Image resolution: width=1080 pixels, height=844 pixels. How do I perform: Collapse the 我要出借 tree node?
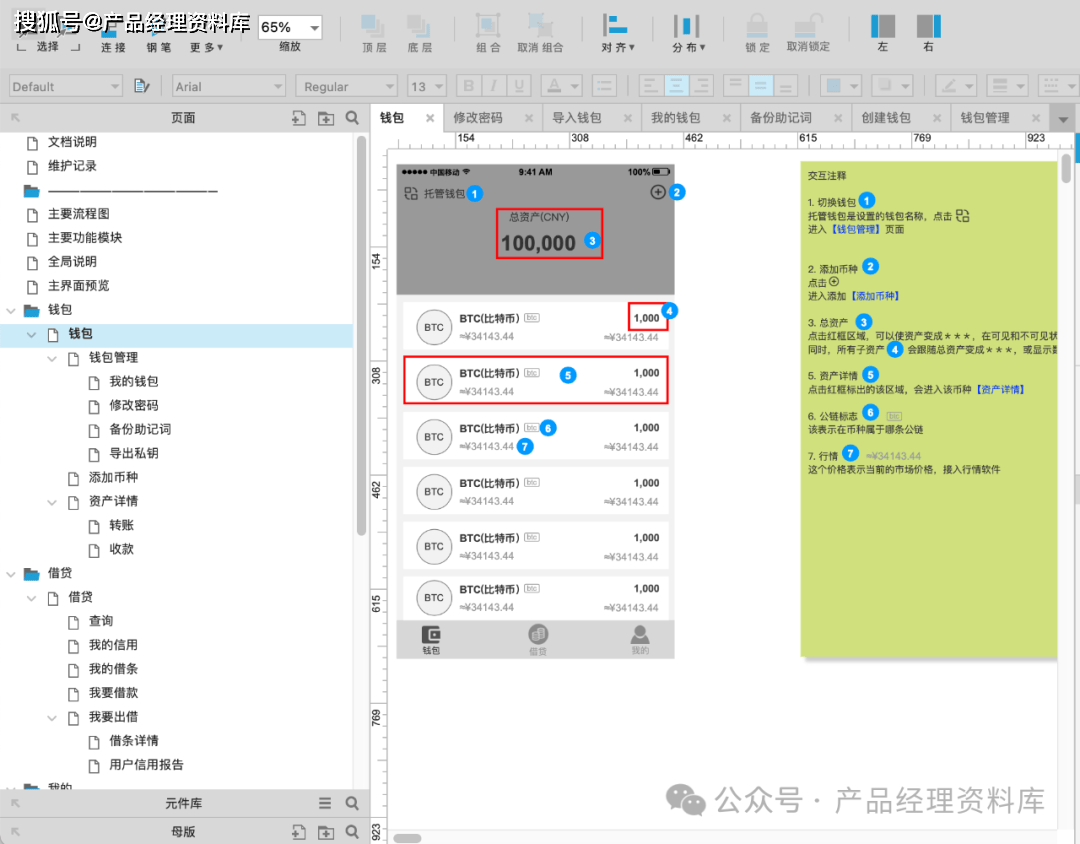[x=52, y=718]
